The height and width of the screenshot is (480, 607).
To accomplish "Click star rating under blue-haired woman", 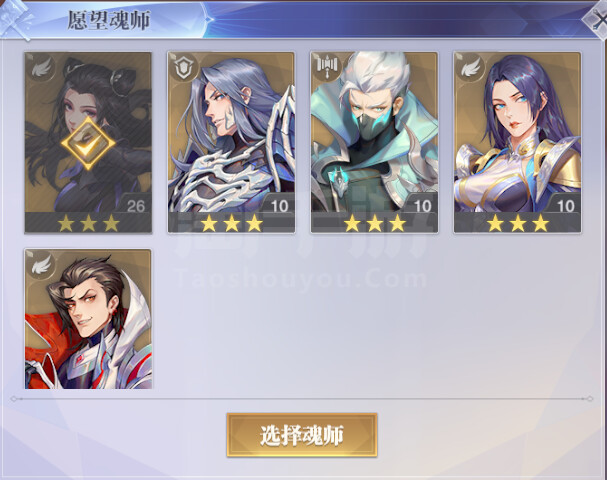I will pos(518,223).
